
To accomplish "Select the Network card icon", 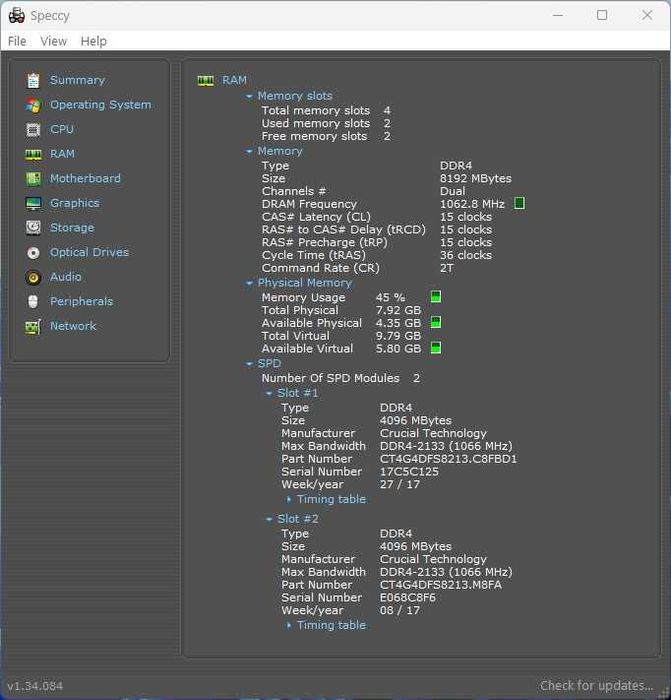I will (x=33, y=327).
